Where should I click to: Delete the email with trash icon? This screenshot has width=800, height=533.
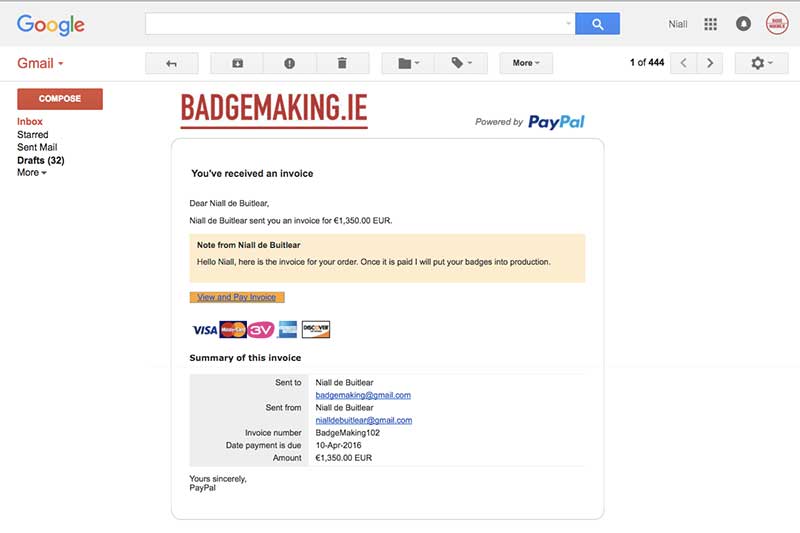342,63
